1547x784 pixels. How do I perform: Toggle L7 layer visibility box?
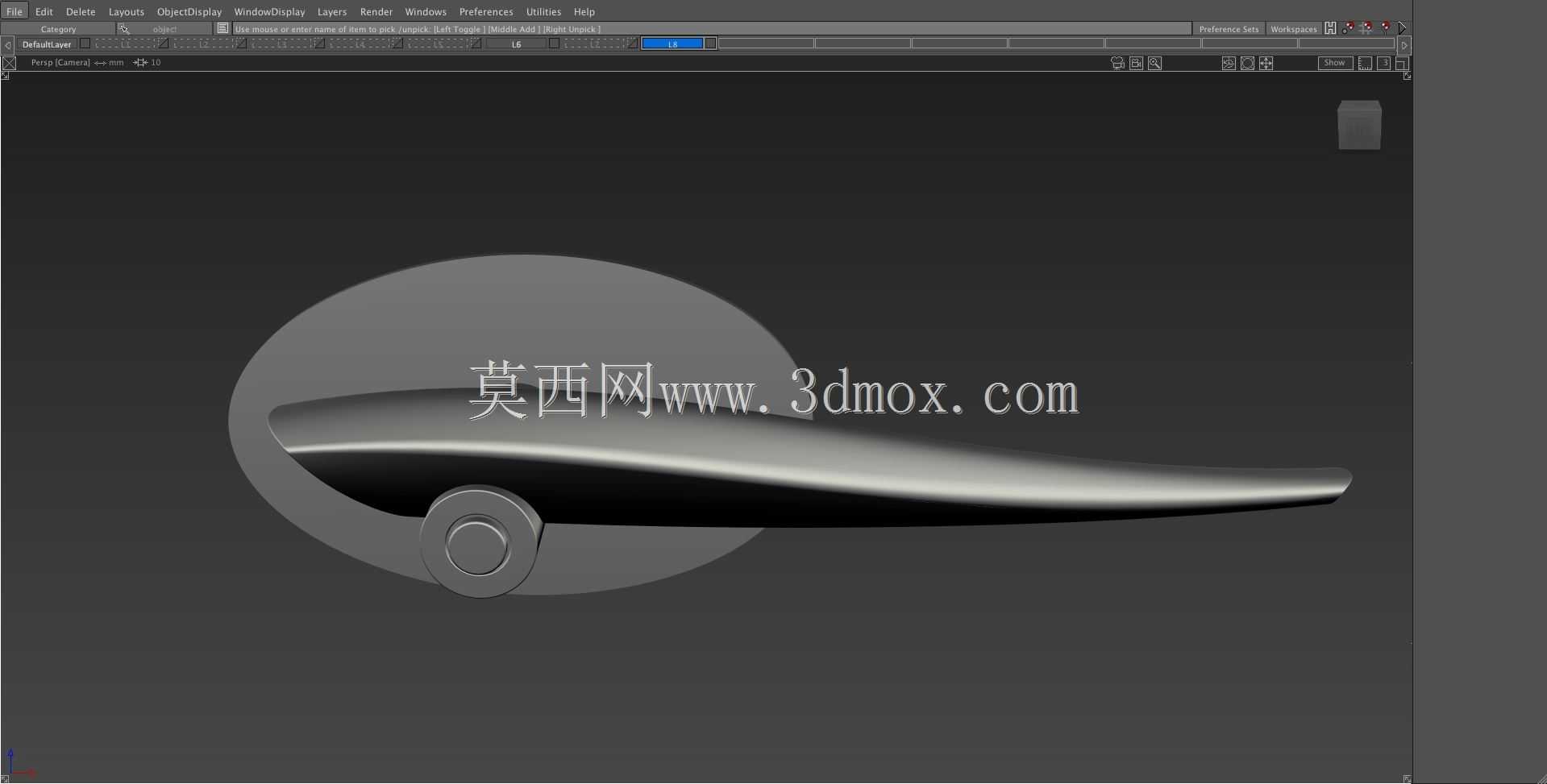pos(632,44)
